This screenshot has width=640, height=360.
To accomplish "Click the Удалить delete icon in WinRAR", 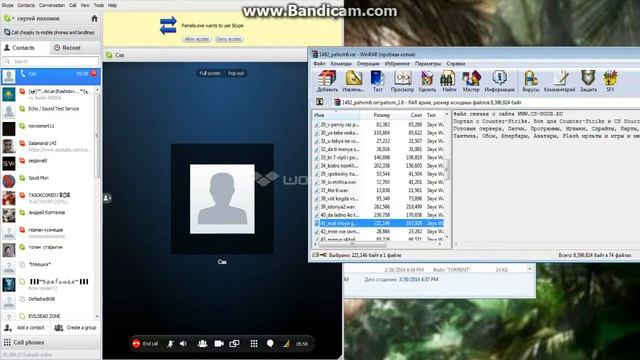I will pos(427,81).
